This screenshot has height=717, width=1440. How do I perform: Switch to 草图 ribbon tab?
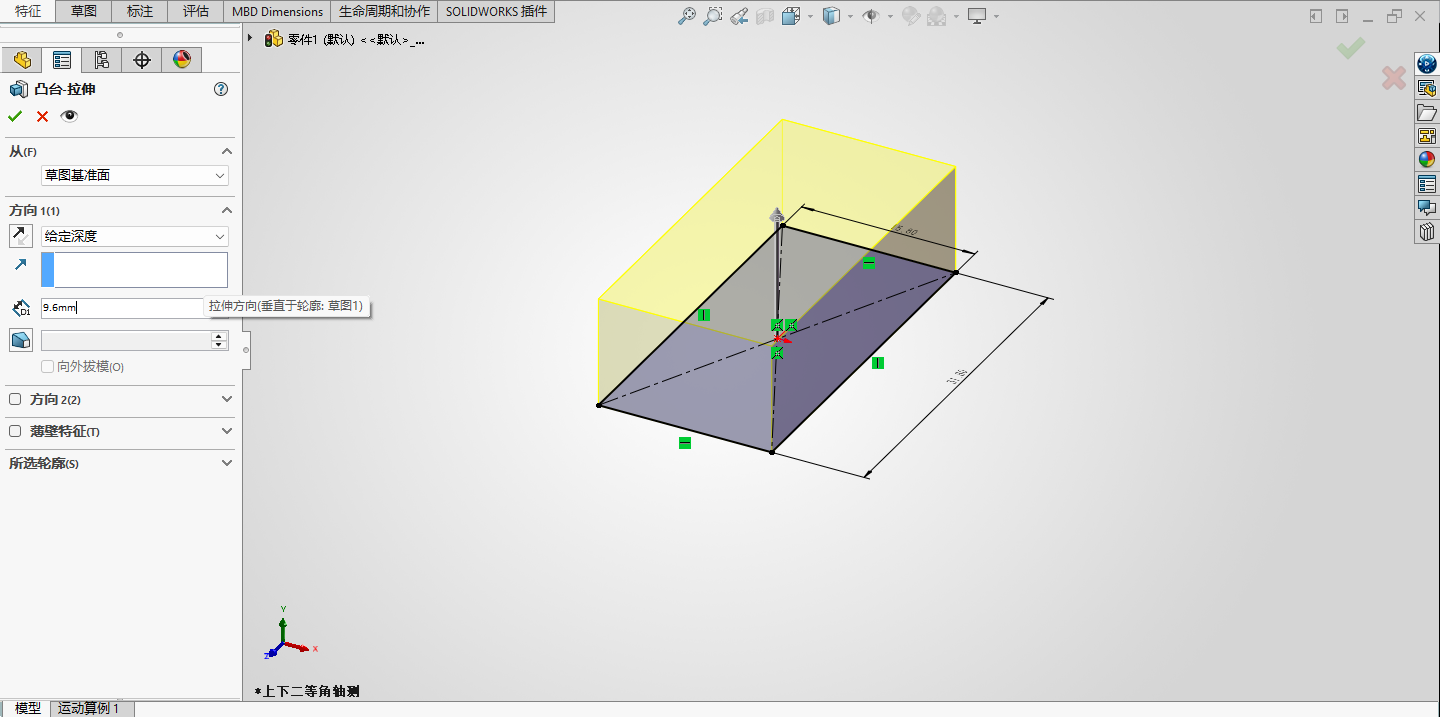pos(84,12)
